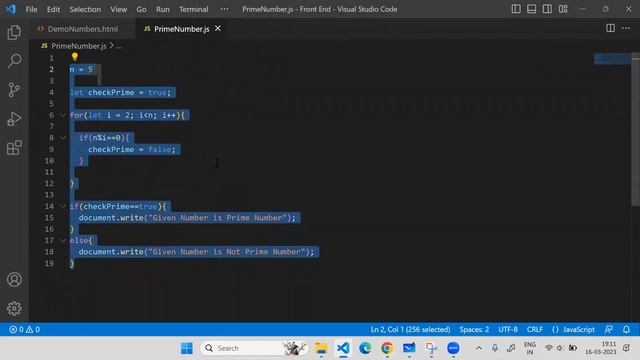The image size is (640, 360).
Task: Click the ENG IN language indicator
Action: tap(529, 348)
